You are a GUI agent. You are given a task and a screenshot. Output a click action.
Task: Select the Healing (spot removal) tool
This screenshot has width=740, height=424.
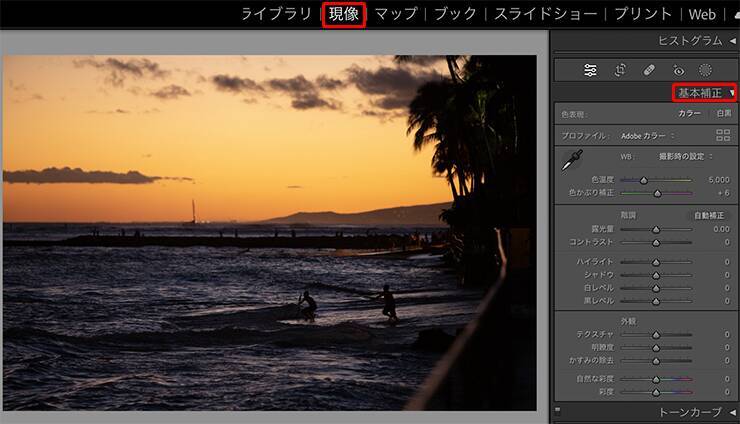[x=649, y=70]
